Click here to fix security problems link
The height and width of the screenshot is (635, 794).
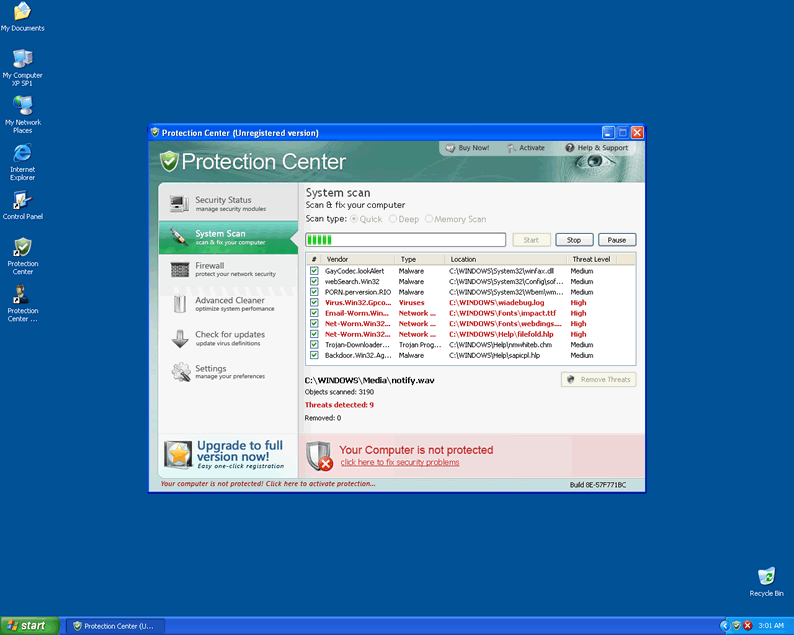[x=400, y=462]
